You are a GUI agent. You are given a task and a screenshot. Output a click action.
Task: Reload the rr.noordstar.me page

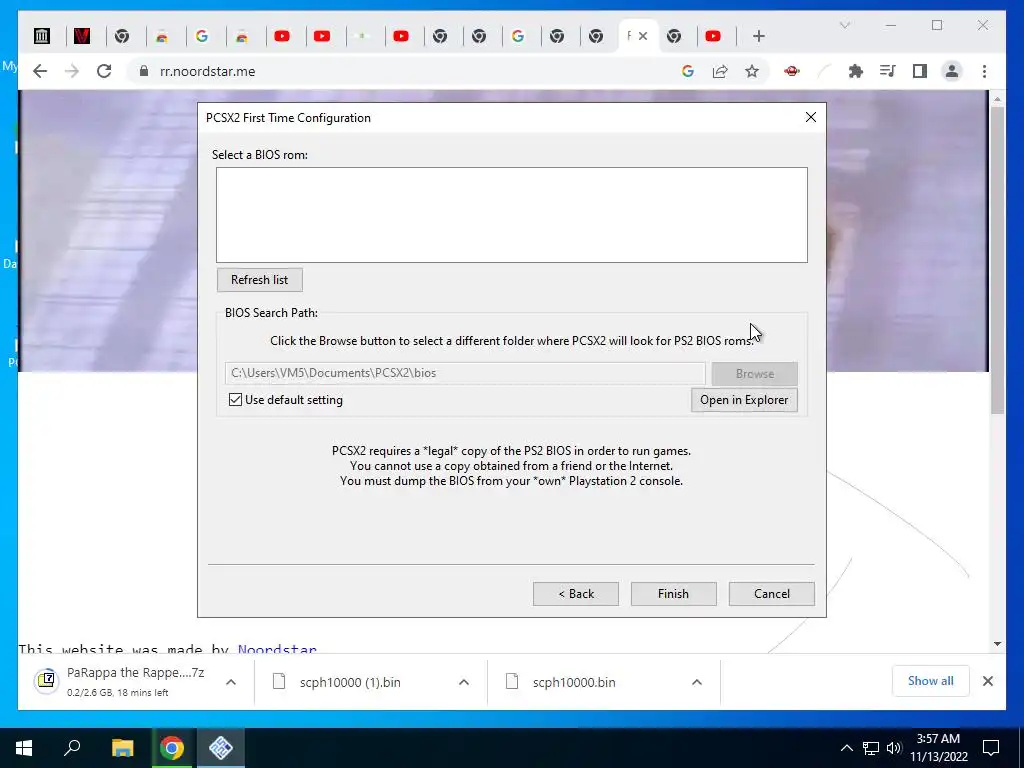click(x=104, y=71)
